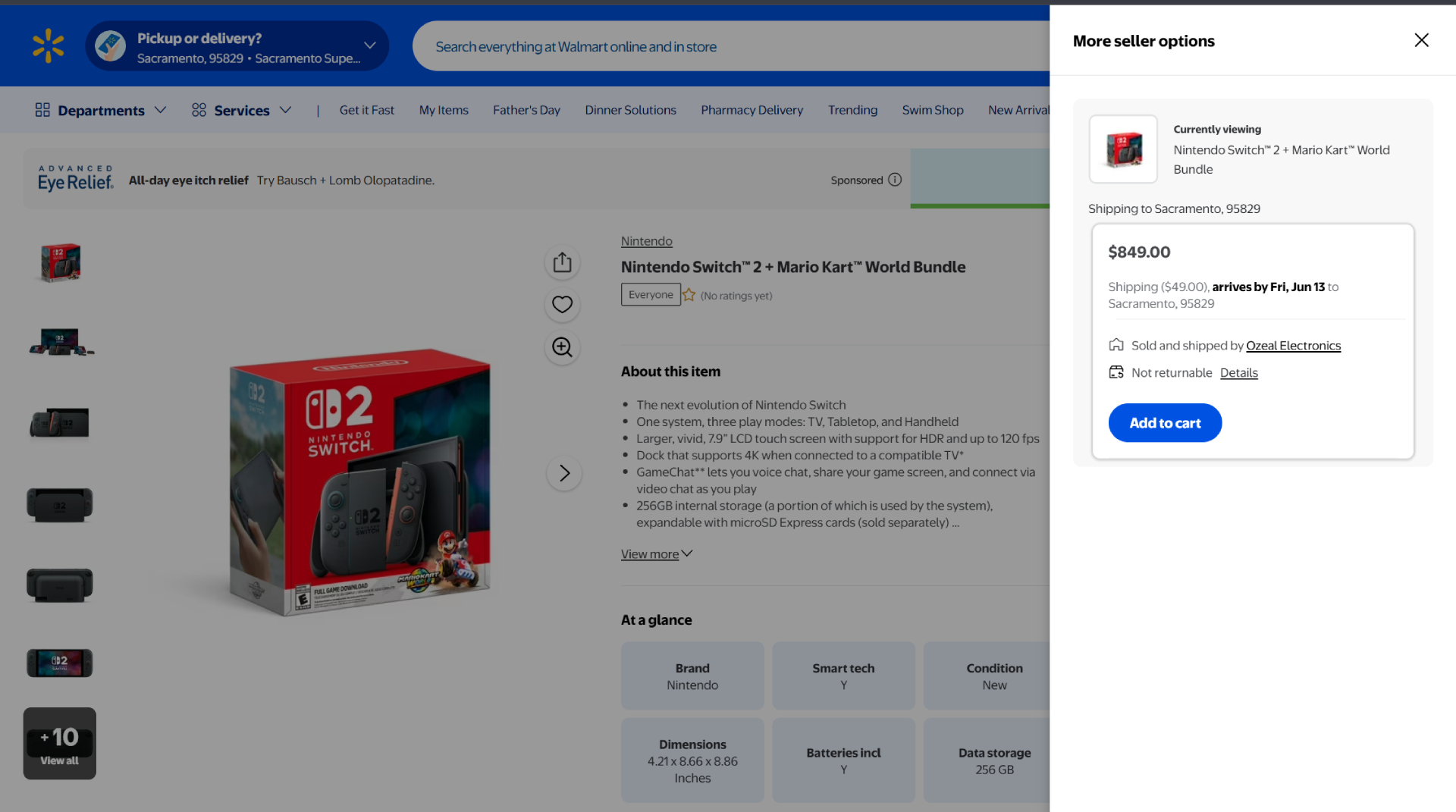Click the Walmart spark logo
The height and width of the screenshot is (812, 1456).
coord(49,45)
